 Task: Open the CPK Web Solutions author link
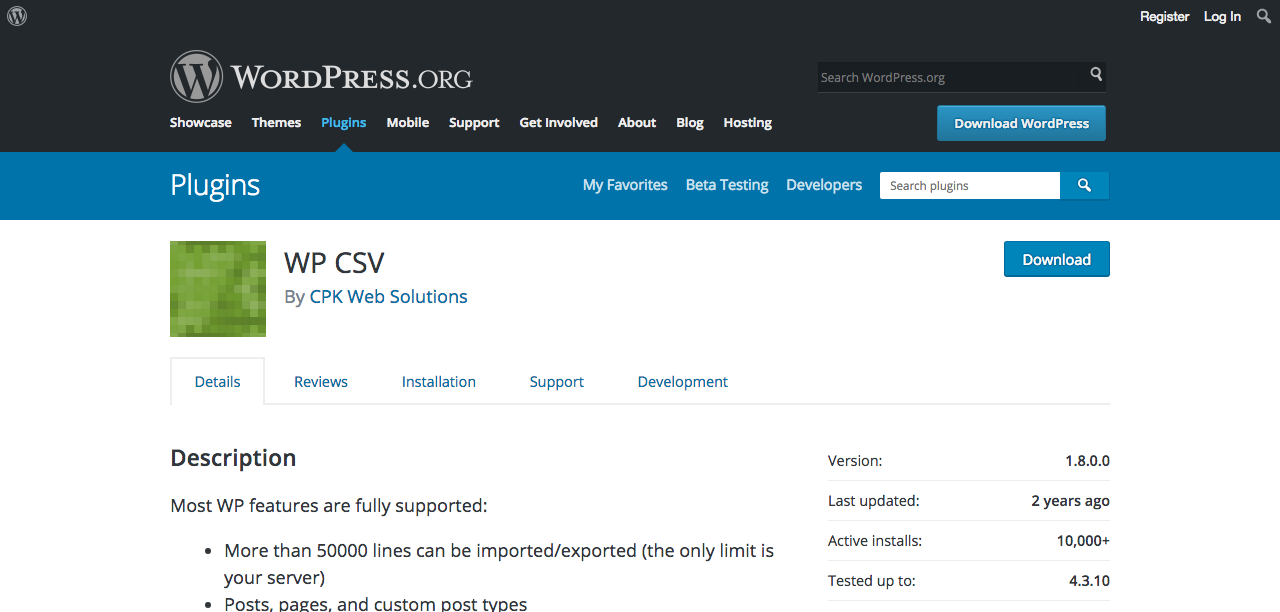(389, 297)
